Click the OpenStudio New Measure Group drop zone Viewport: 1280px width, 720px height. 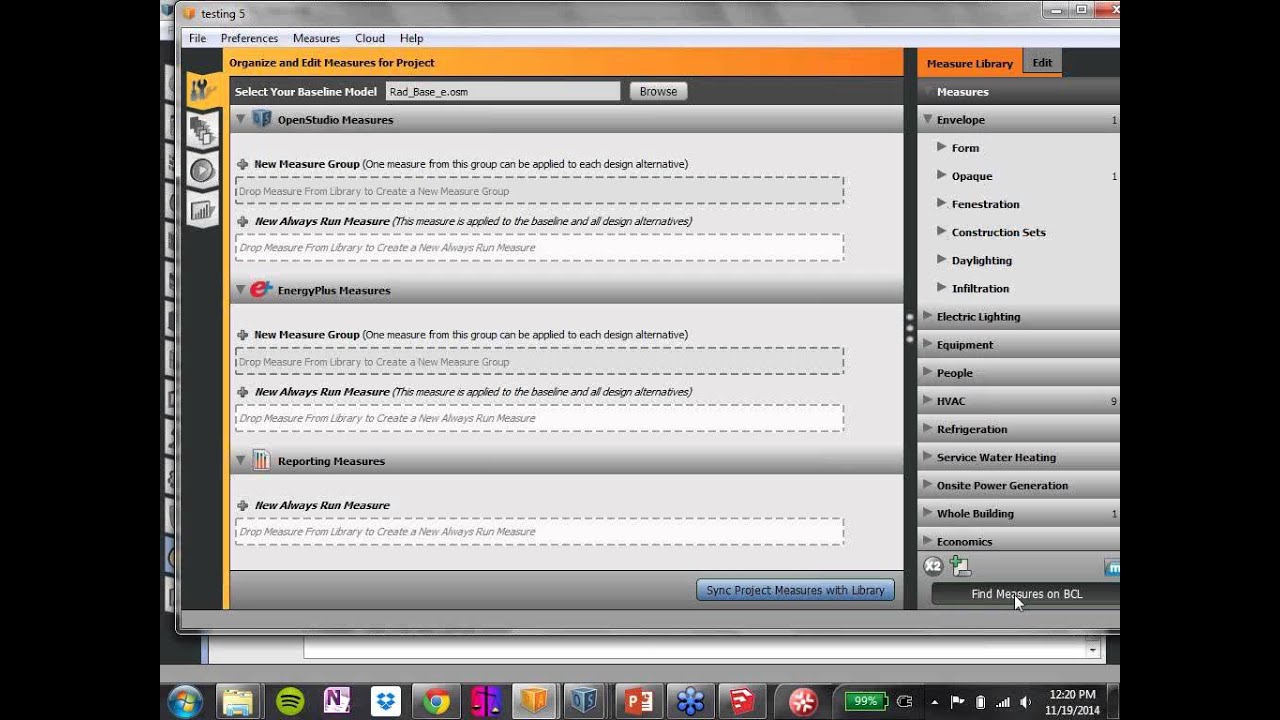540,191
